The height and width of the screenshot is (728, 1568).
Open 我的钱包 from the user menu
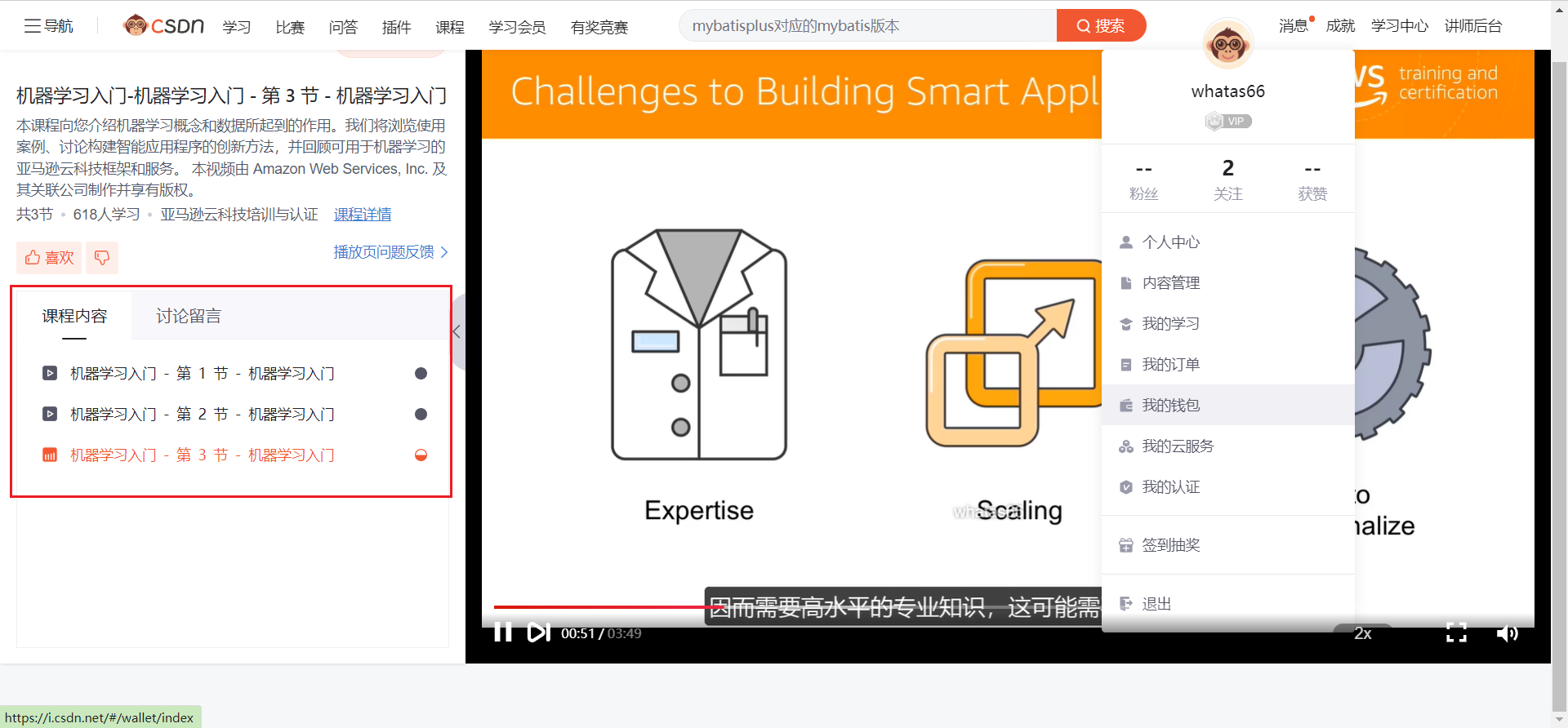(x=1228, y=406)
